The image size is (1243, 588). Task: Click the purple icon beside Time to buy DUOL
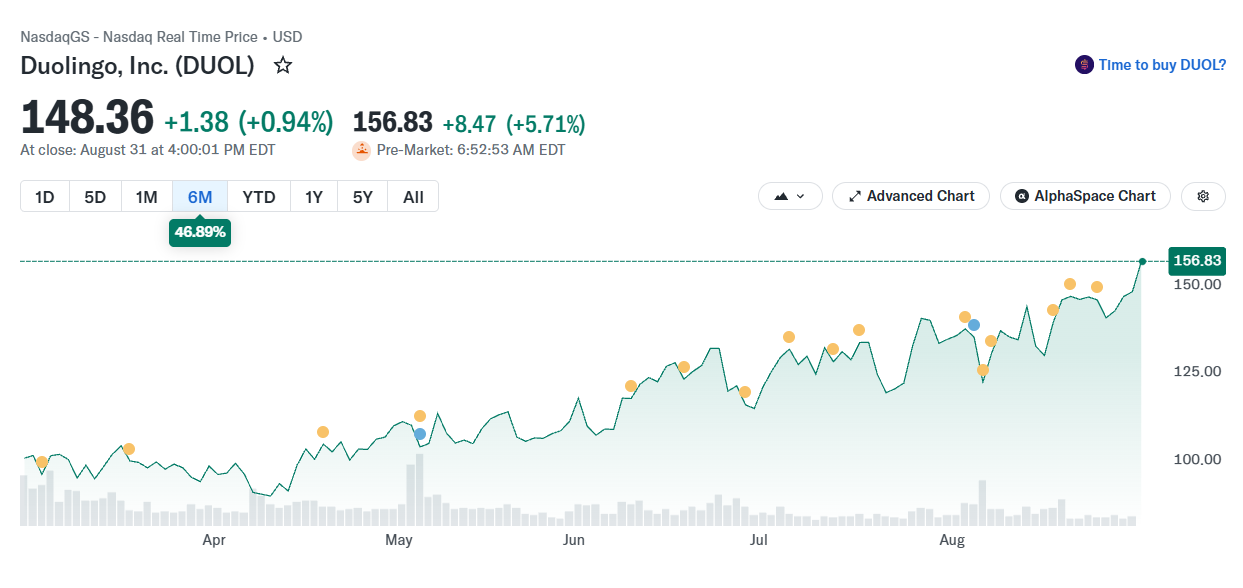coord(1084,65)
